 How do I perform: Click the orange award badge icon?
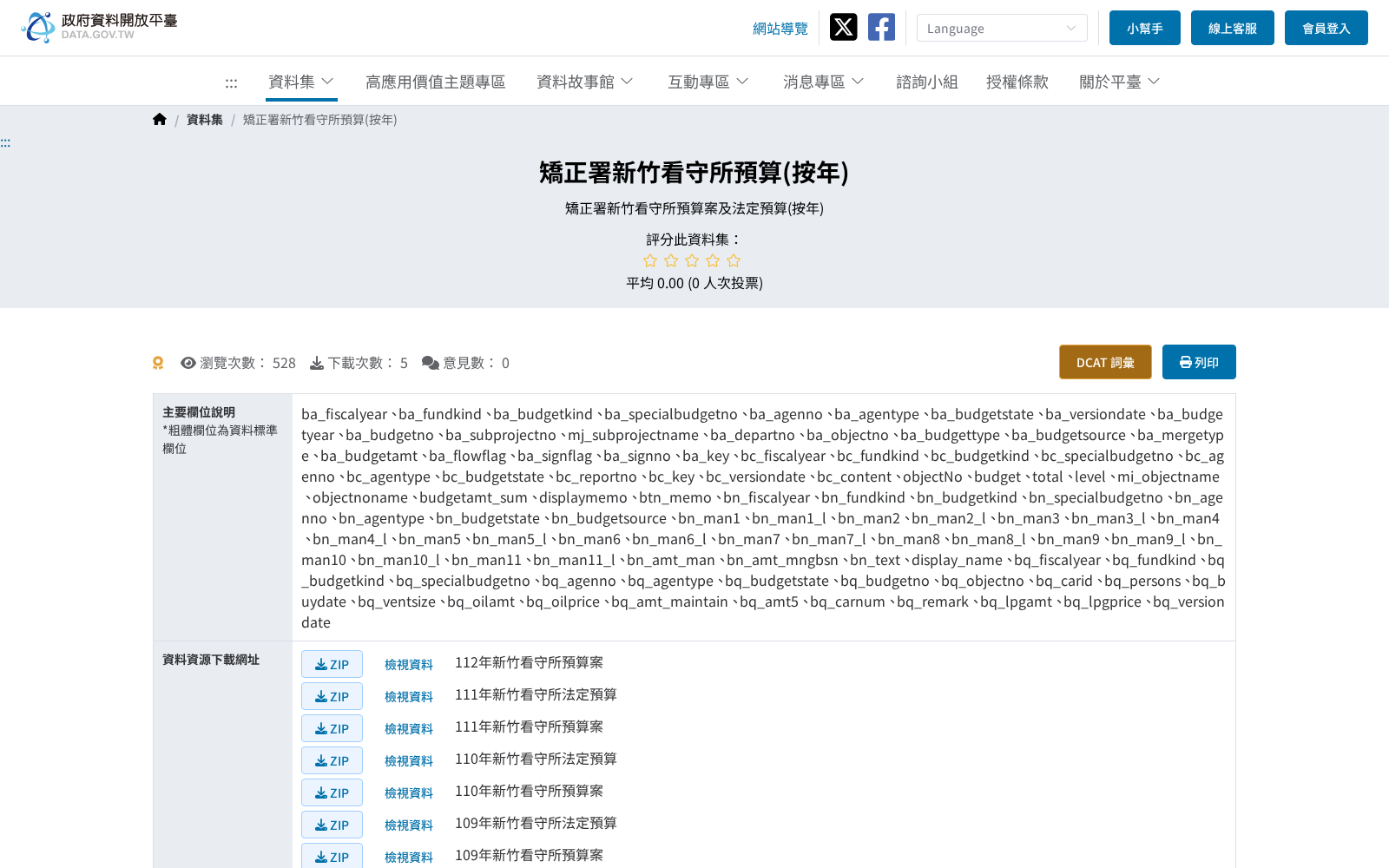coord(158,363)
